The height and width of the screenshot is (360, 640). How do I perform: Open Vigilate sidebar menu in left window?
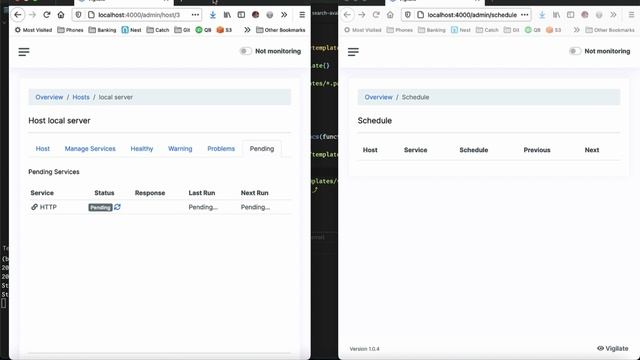(24, 52)
